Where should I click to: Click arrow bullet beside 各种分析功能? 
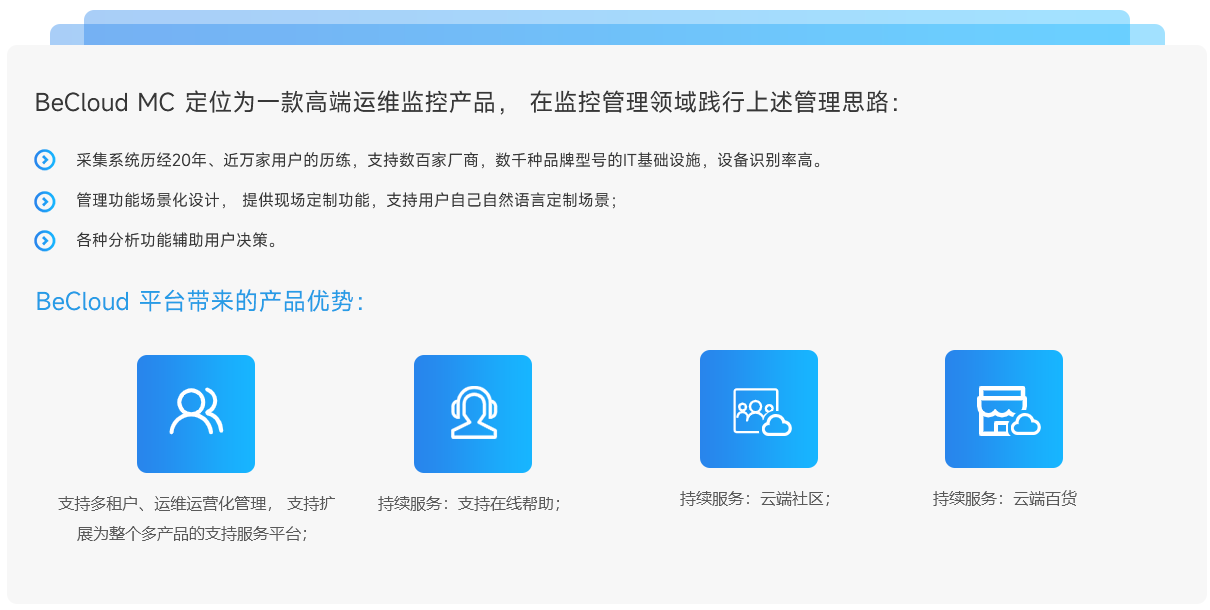coord(45,241)
